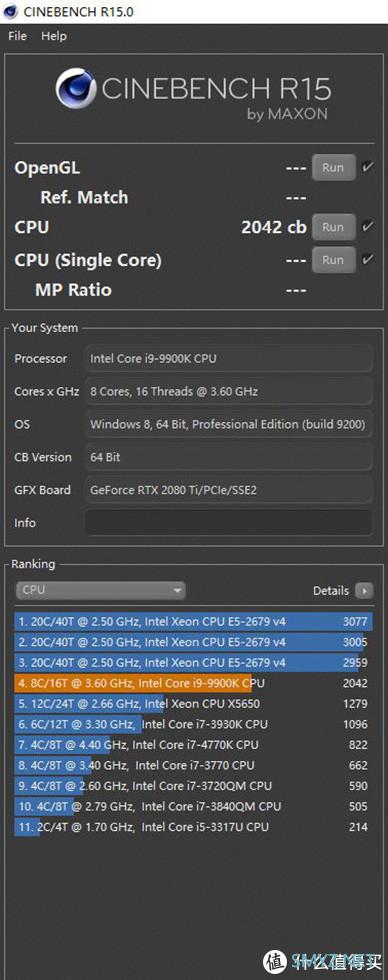This screenshot has width=388, height=980.
Task: Open the File menu
Action: [17, 36]
